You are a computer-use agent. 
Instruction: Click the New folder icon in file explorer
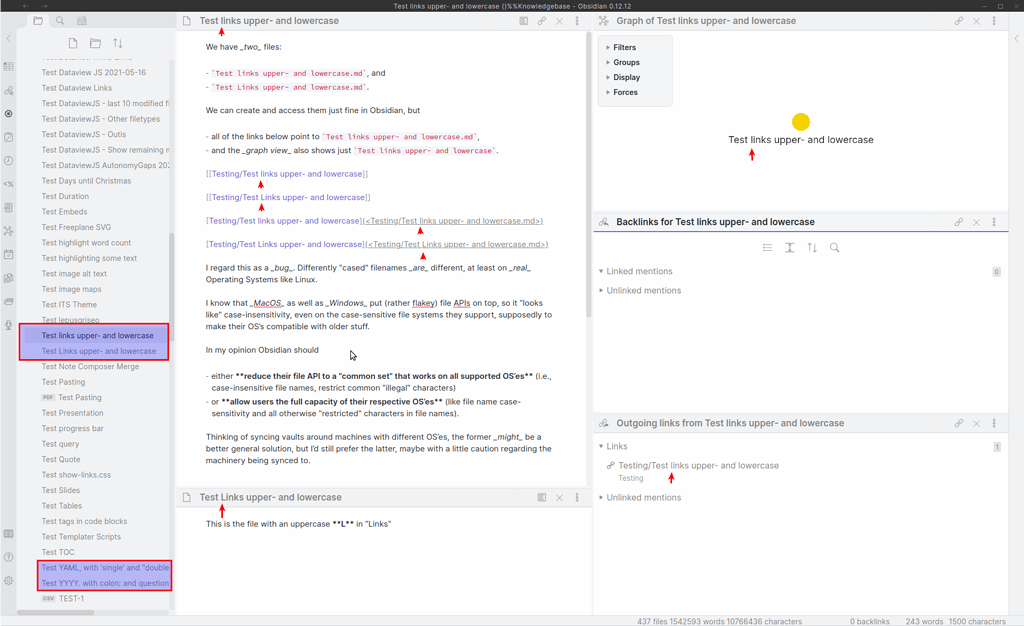pos(95,43)
